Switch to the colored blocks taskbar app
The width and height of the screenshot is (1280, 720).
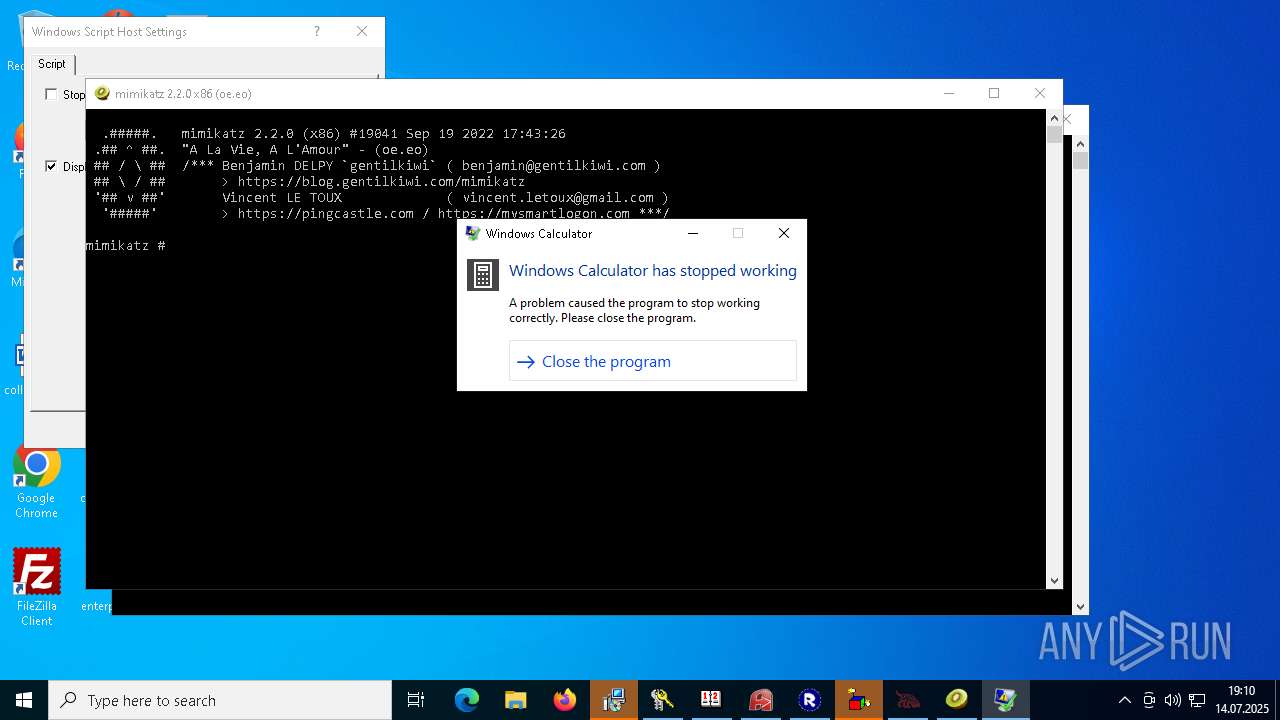tap(859, 700)
